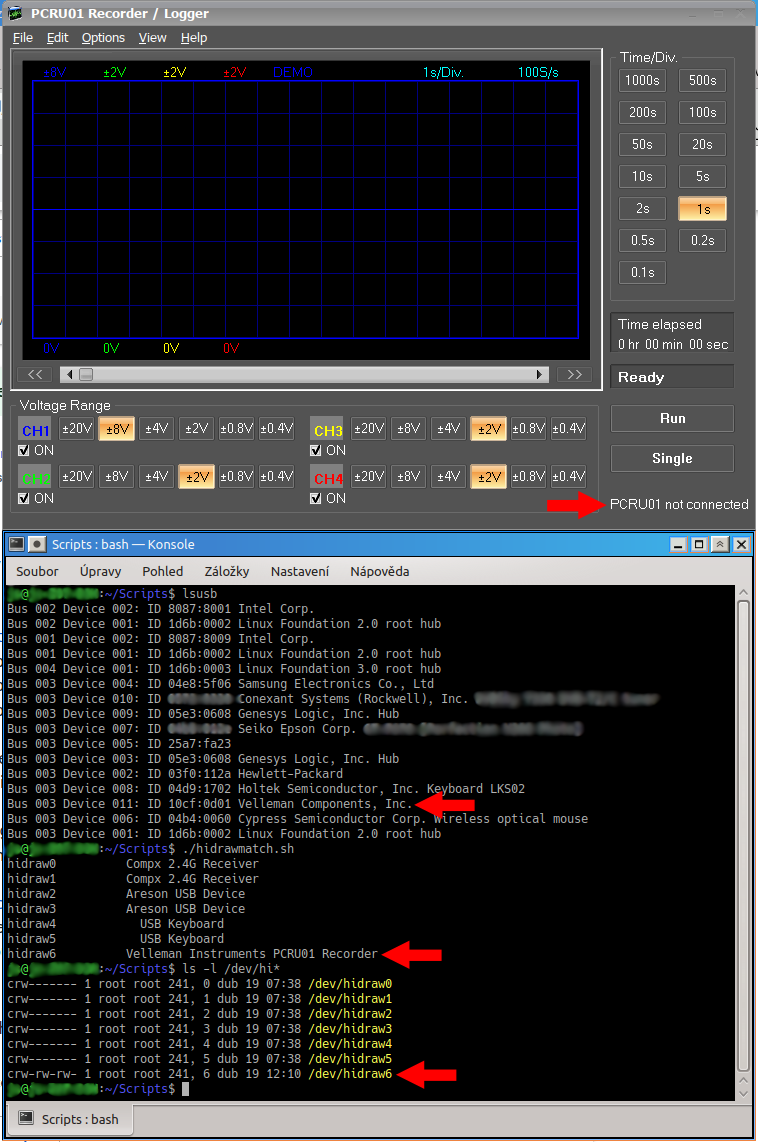Set CH1 range to ±0.4V
Image resolution: width=758 pixels, height=1142 pixels.
point(277,429)
